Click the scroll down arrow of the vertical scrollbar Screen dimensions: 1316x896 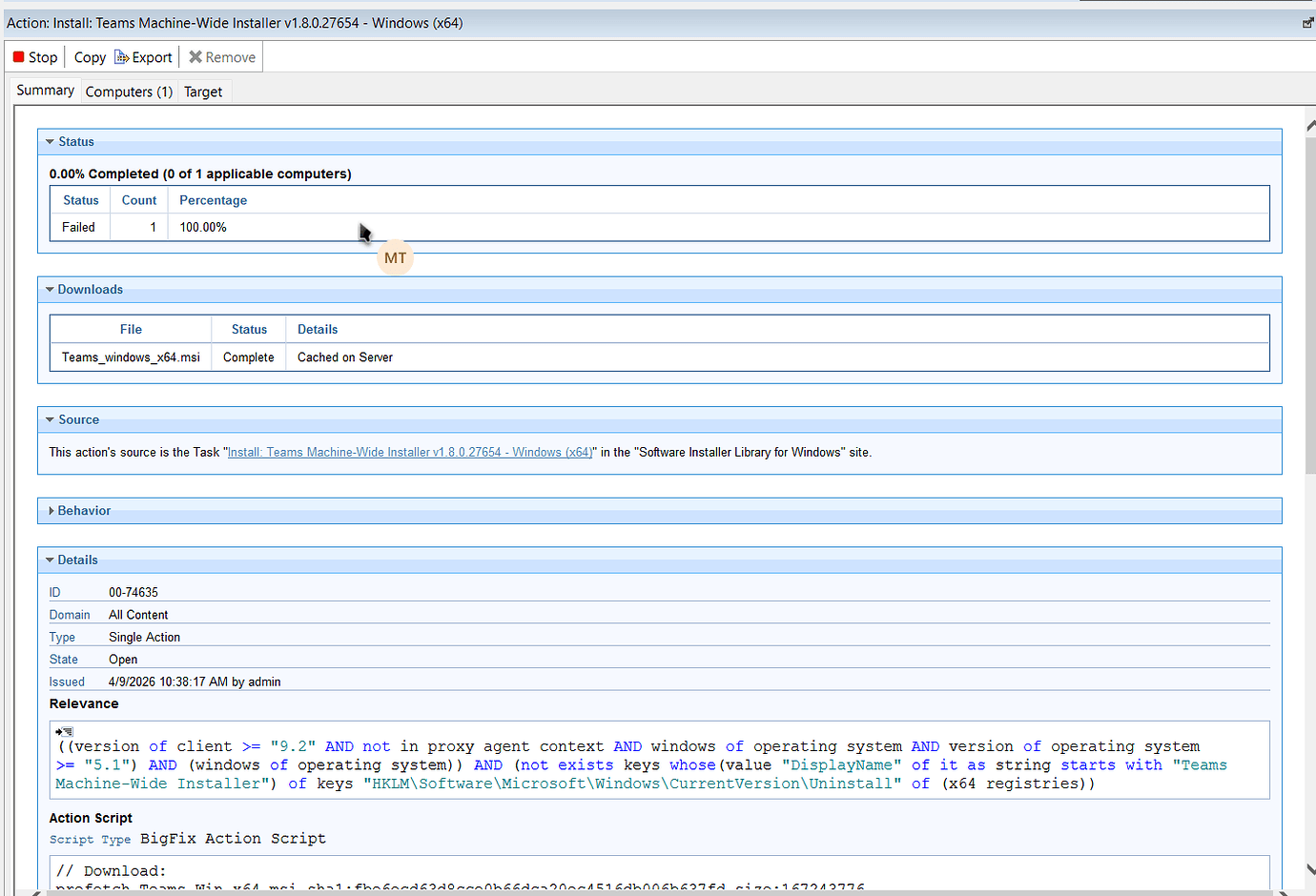(x=1310, y=870)
